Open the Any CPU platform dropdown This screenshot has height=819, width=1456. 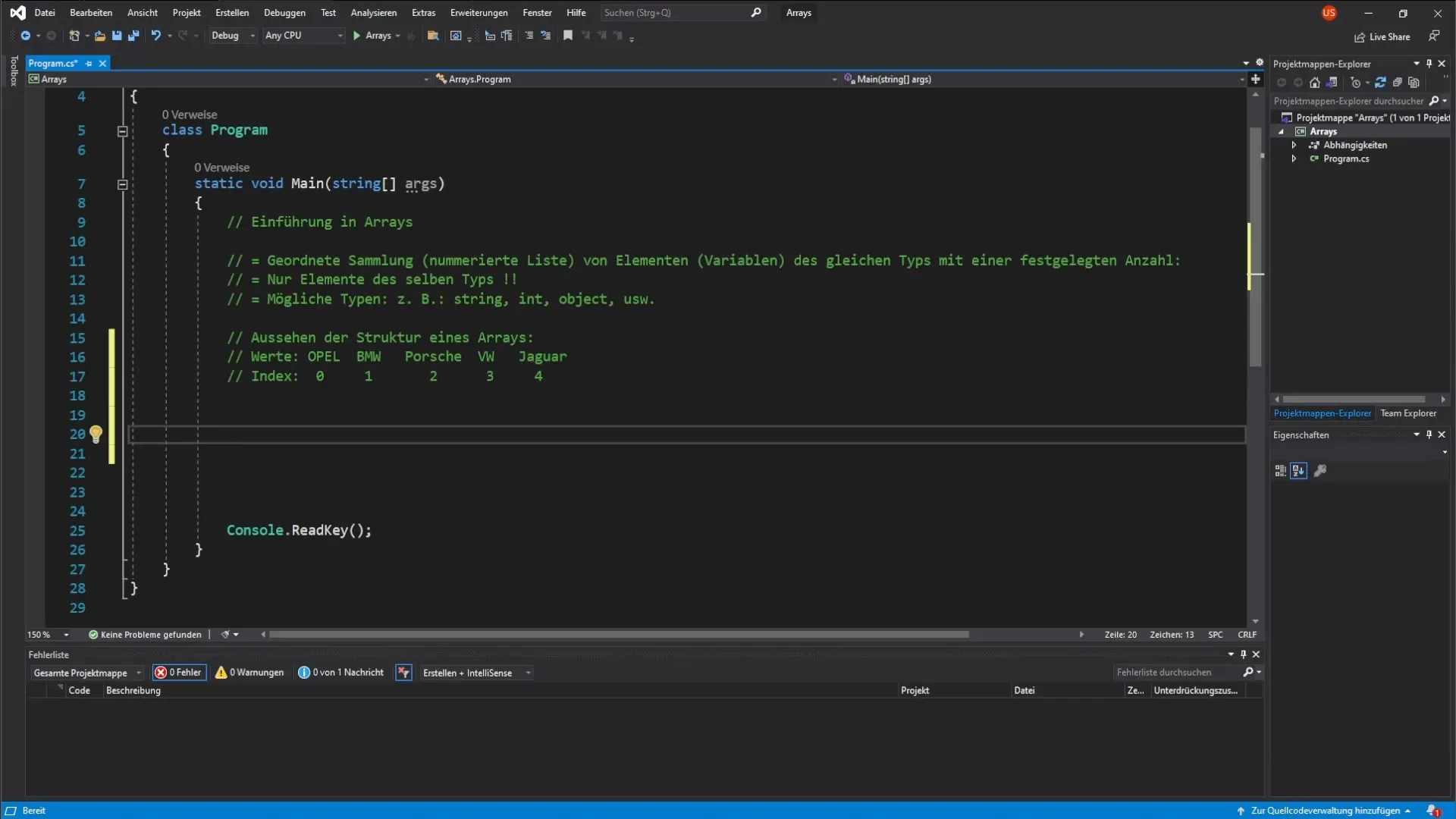[303, 36]
